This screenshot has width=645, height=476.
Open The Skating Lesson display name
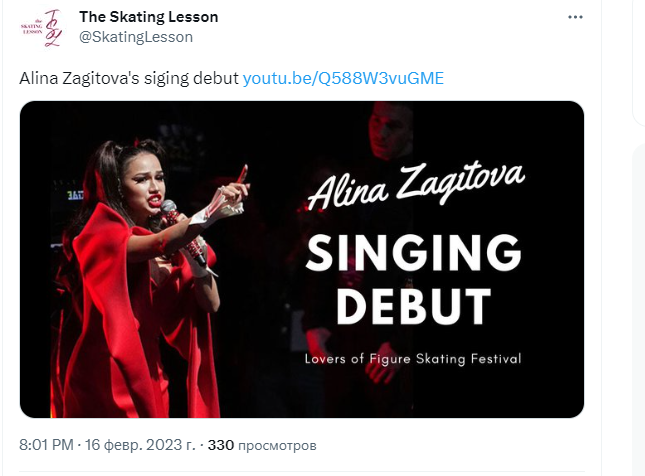click(x=148, y=17)
